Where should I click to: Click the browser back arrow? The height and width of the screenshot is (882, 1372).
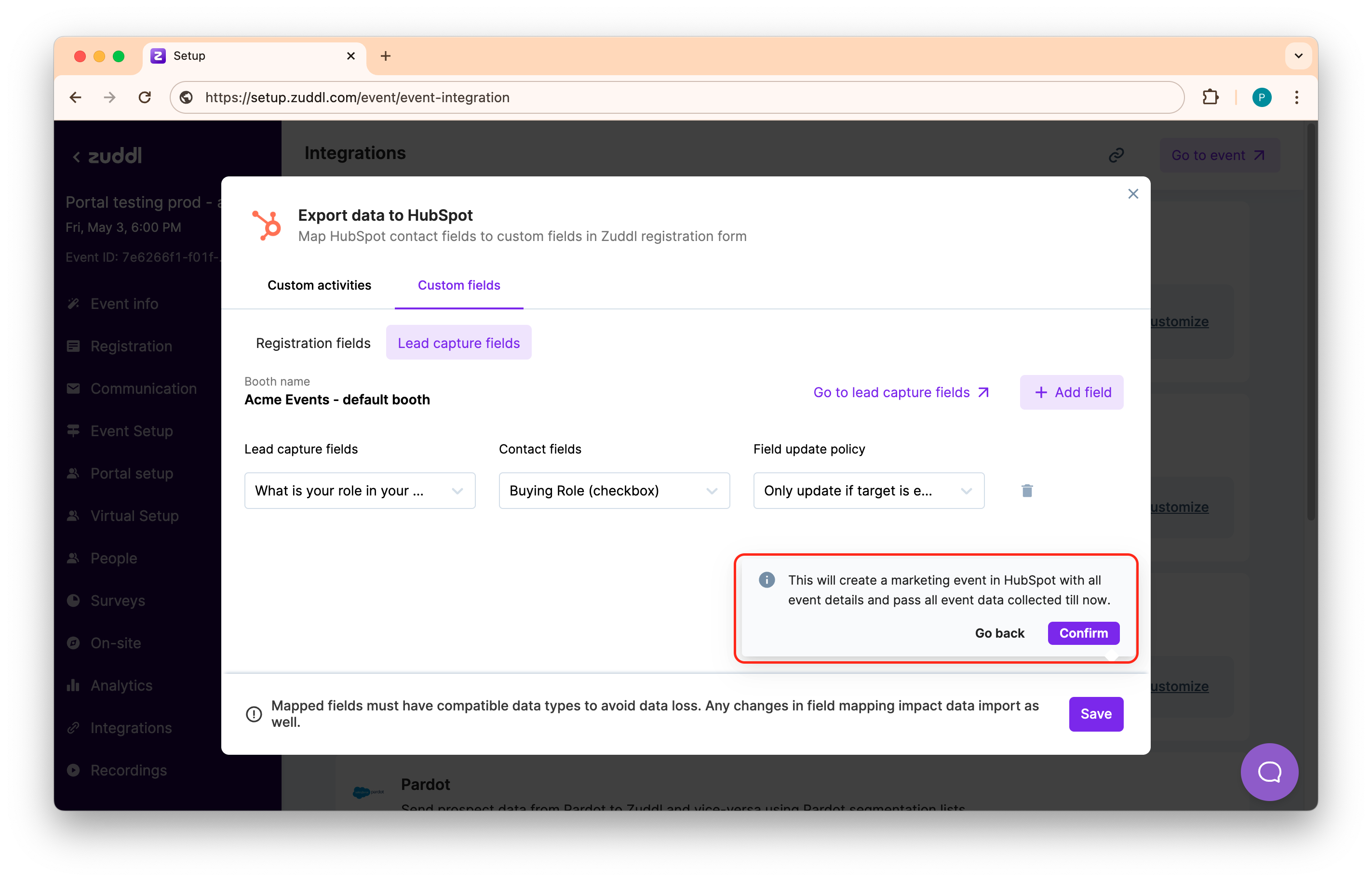76,97
